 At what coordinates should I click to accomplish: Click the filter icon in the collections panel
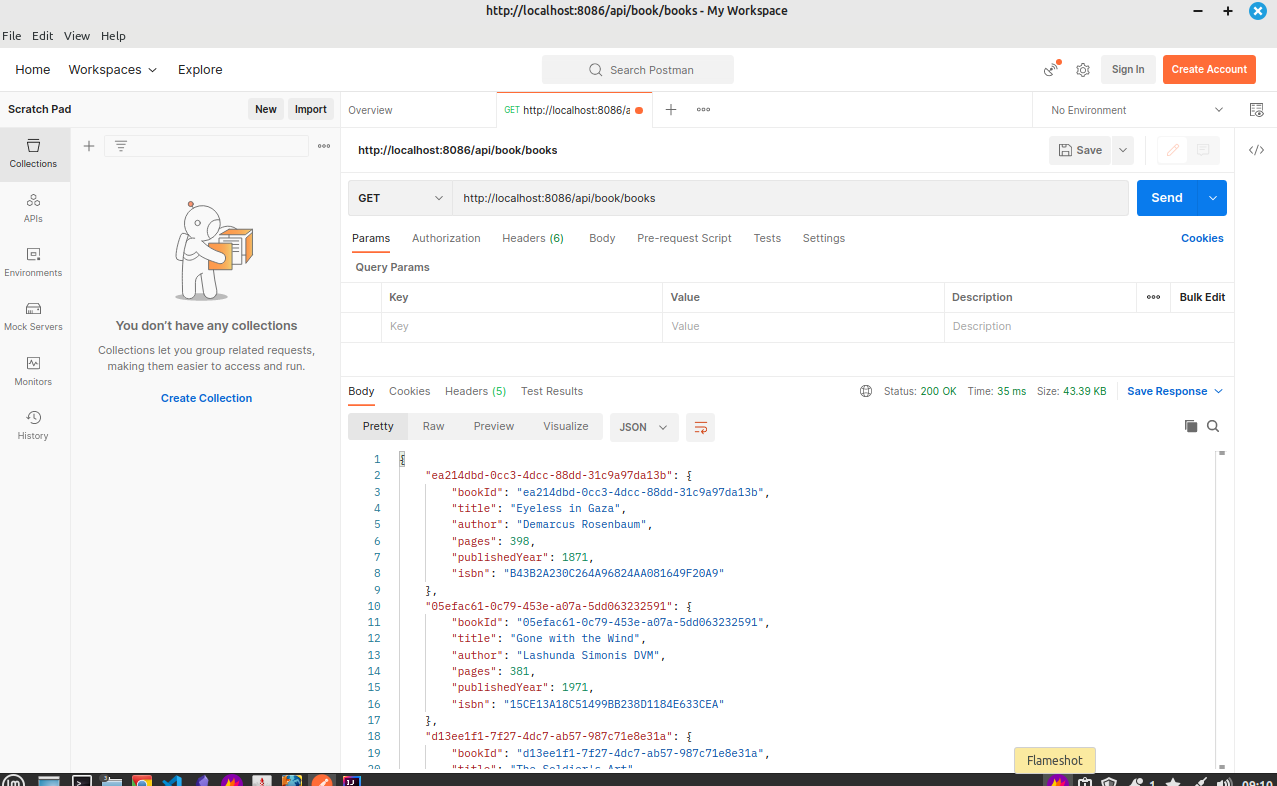pyautogui.click(x=121, y=146)
